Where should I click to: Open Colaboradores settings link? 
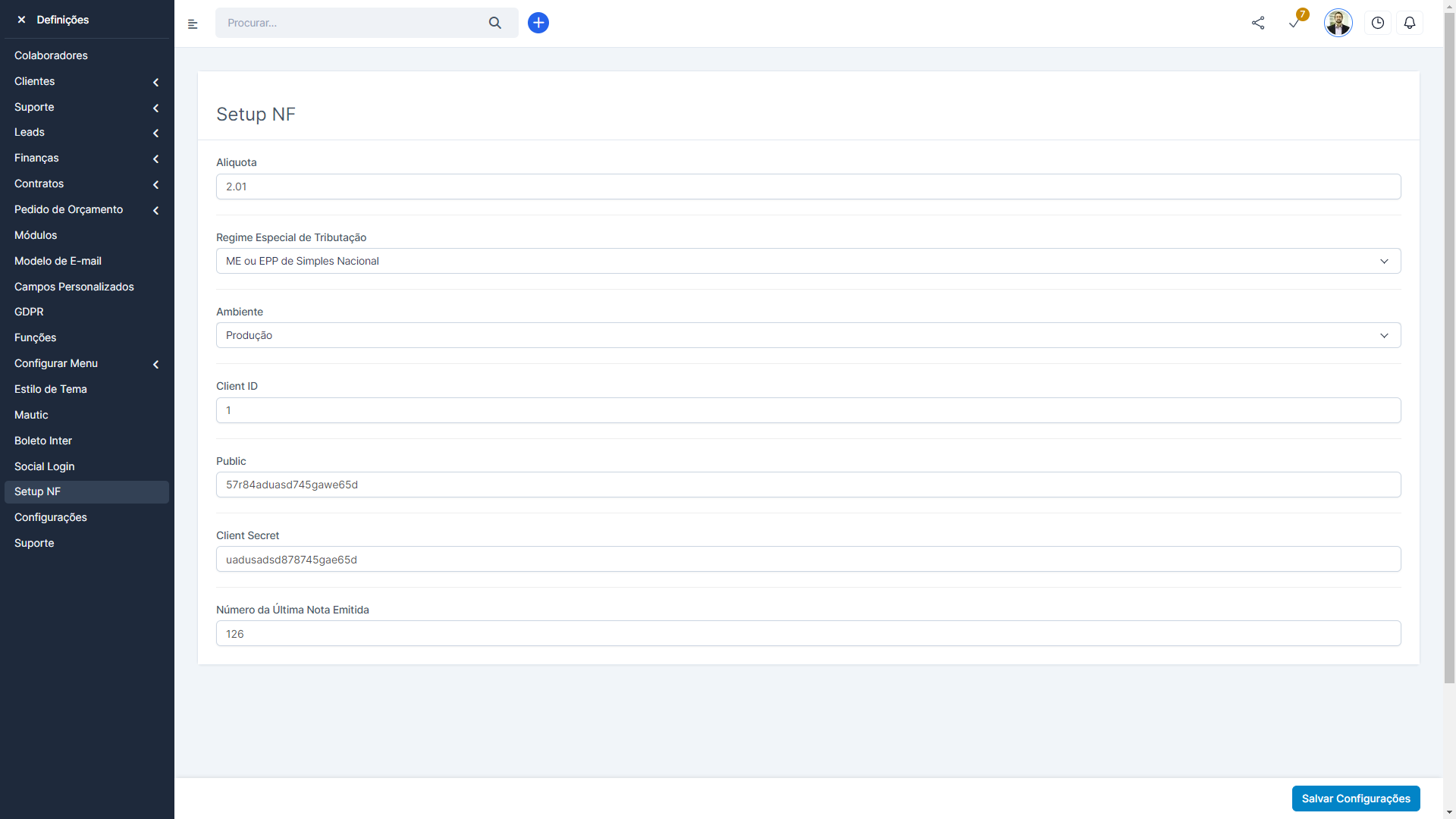click(51, 55)
